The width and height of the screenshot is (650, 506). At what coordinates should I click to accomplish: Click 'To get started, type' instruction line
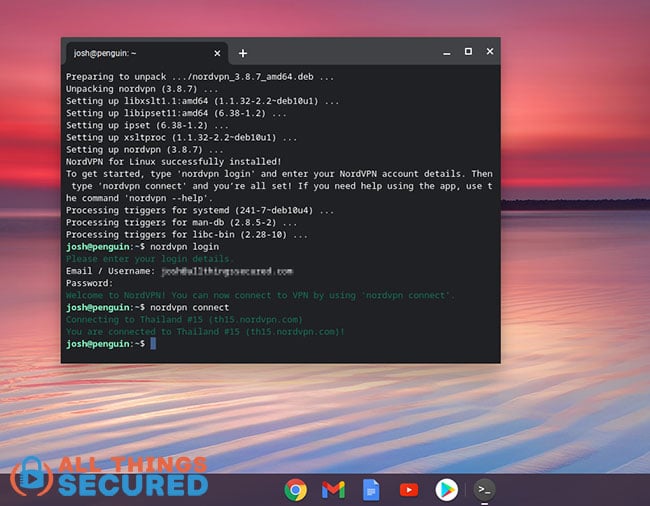pos(279,174)
